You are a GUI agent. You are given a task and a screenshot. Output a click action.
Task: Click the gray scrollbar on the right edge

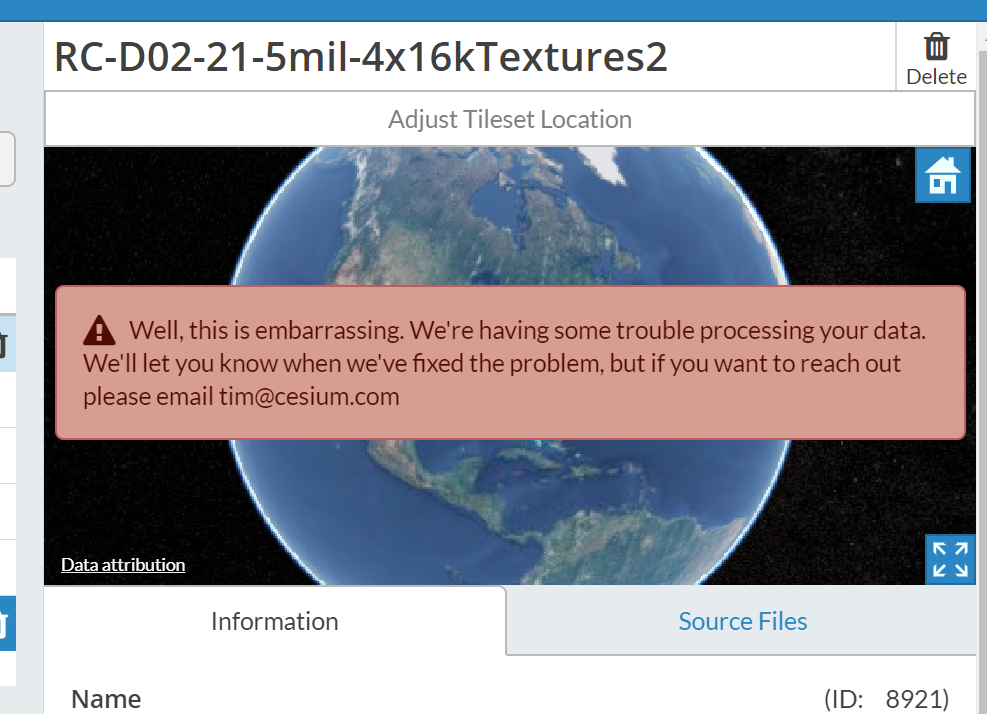click(981, 350)
